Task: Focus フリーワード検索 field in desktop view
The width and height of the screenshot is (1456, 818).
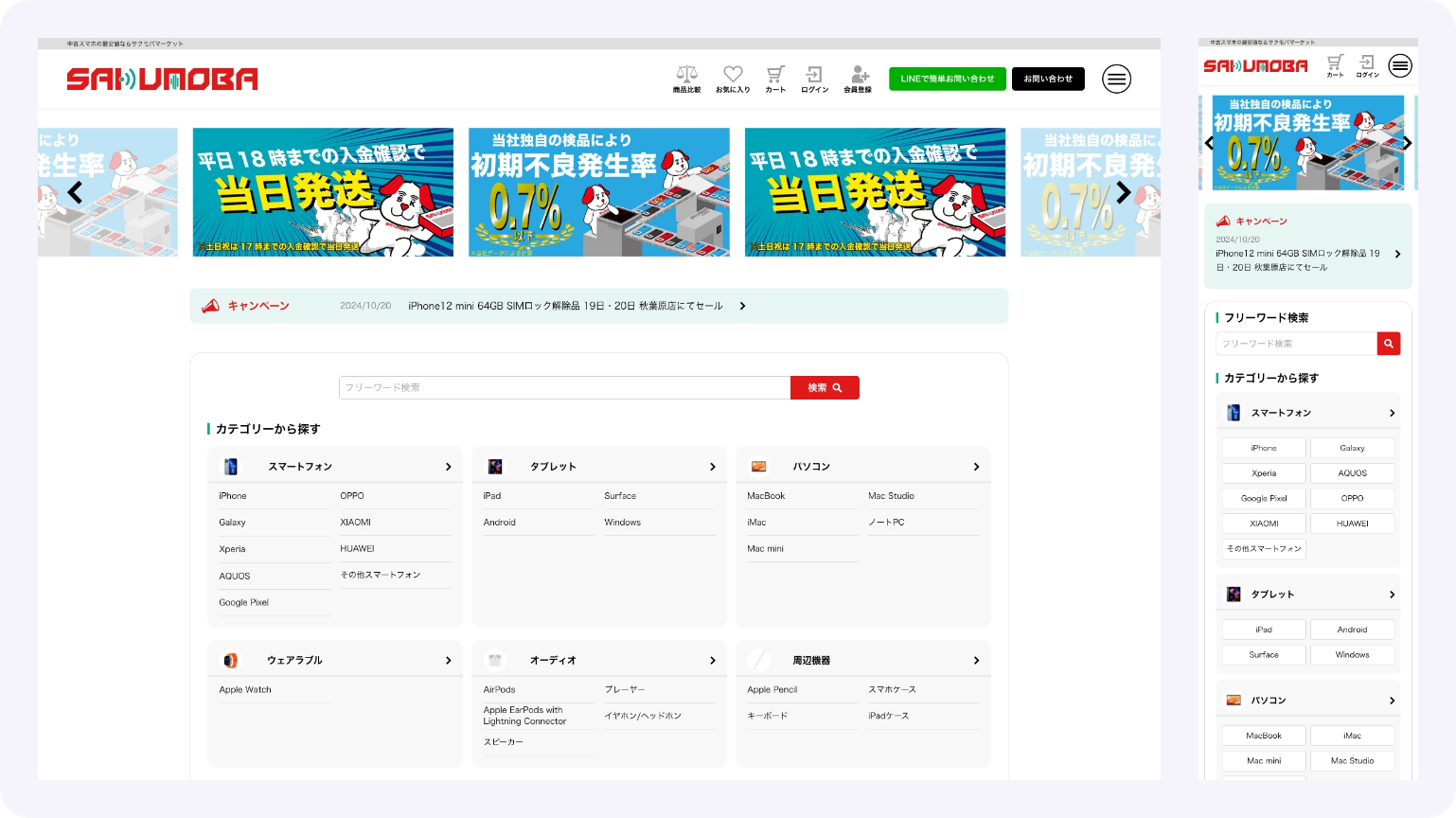Action: click(x=564, y=387)
